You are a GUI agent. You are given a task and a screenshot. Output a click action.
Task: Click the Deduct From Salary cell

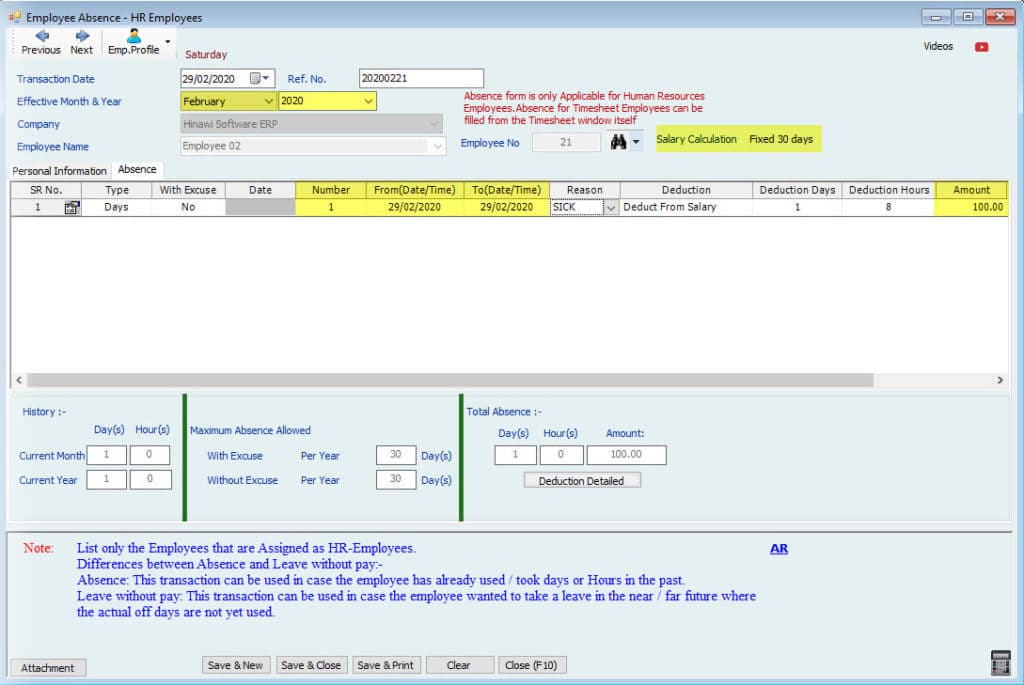point(686,207)
